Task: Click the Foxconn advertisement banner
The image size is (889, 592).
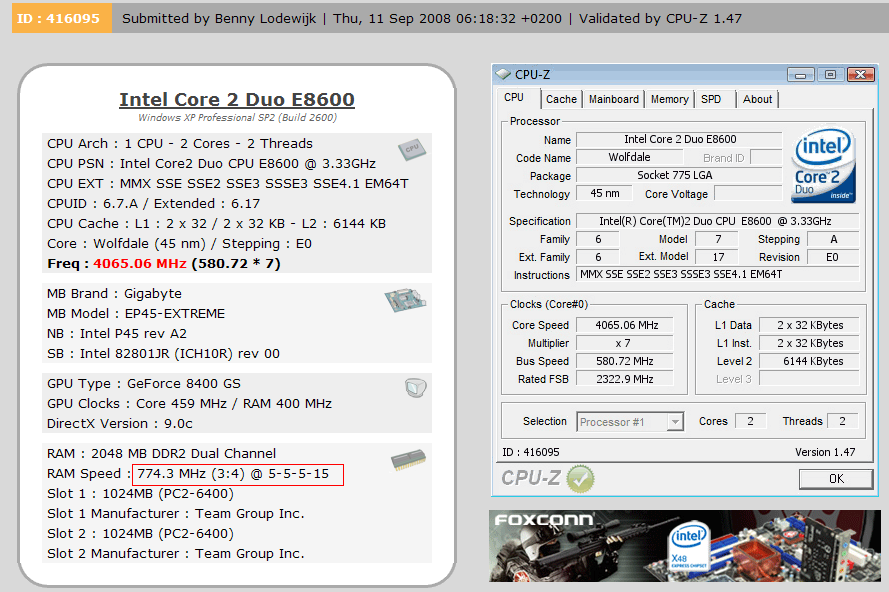Action: click(x=685, y=546)
